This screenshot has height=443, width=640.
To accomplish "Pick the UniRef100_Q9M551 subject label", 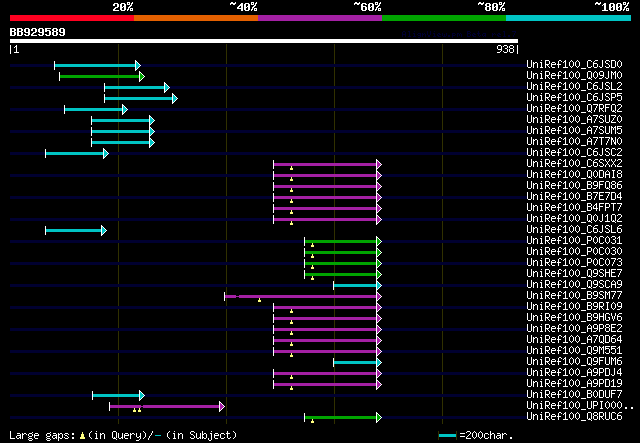I will [x=574, y=351].
